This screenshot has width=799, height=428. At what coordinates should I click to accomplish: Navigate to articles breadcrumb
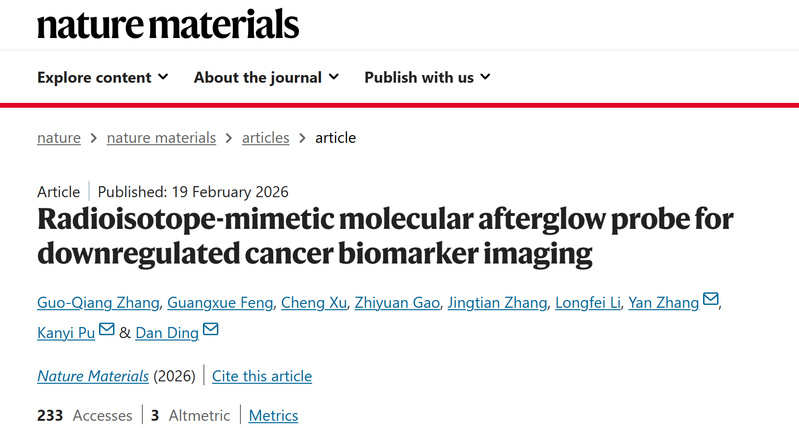click(x=265, y=138)
